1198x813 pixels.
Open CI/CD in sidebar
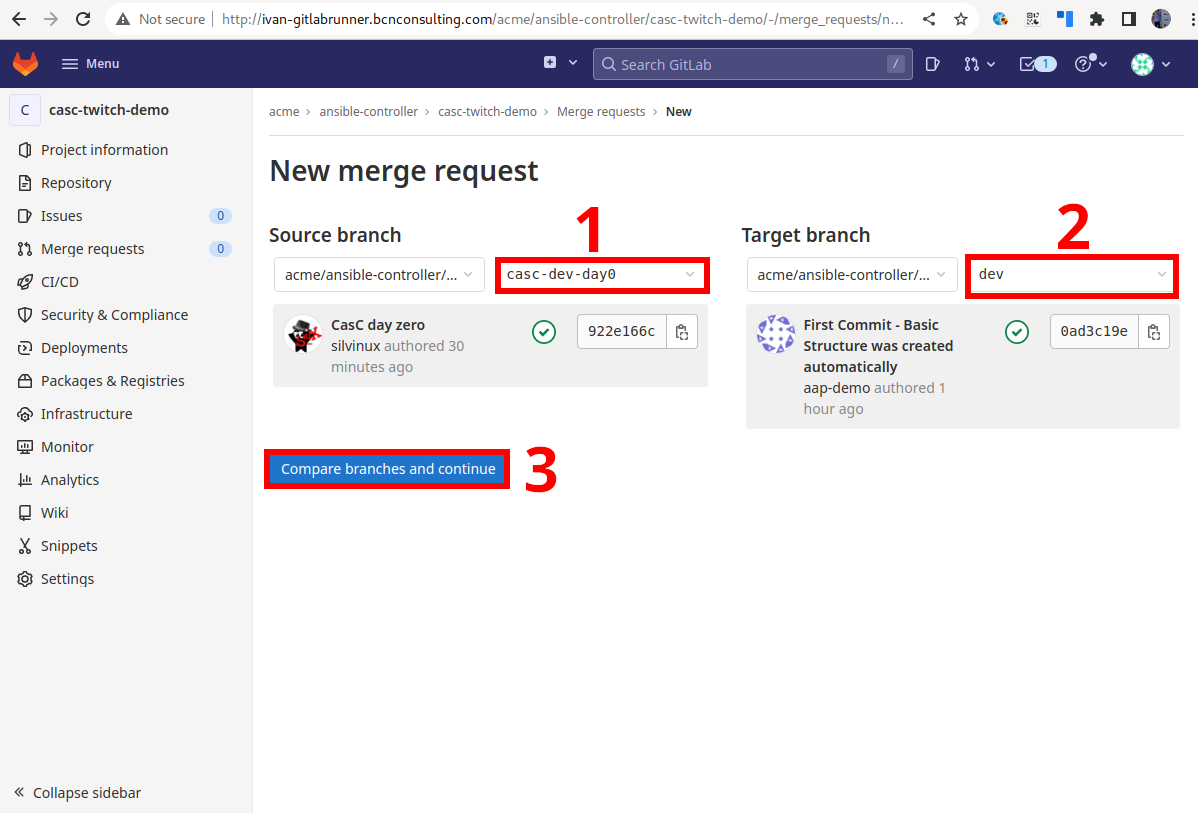tap(60, 281)
